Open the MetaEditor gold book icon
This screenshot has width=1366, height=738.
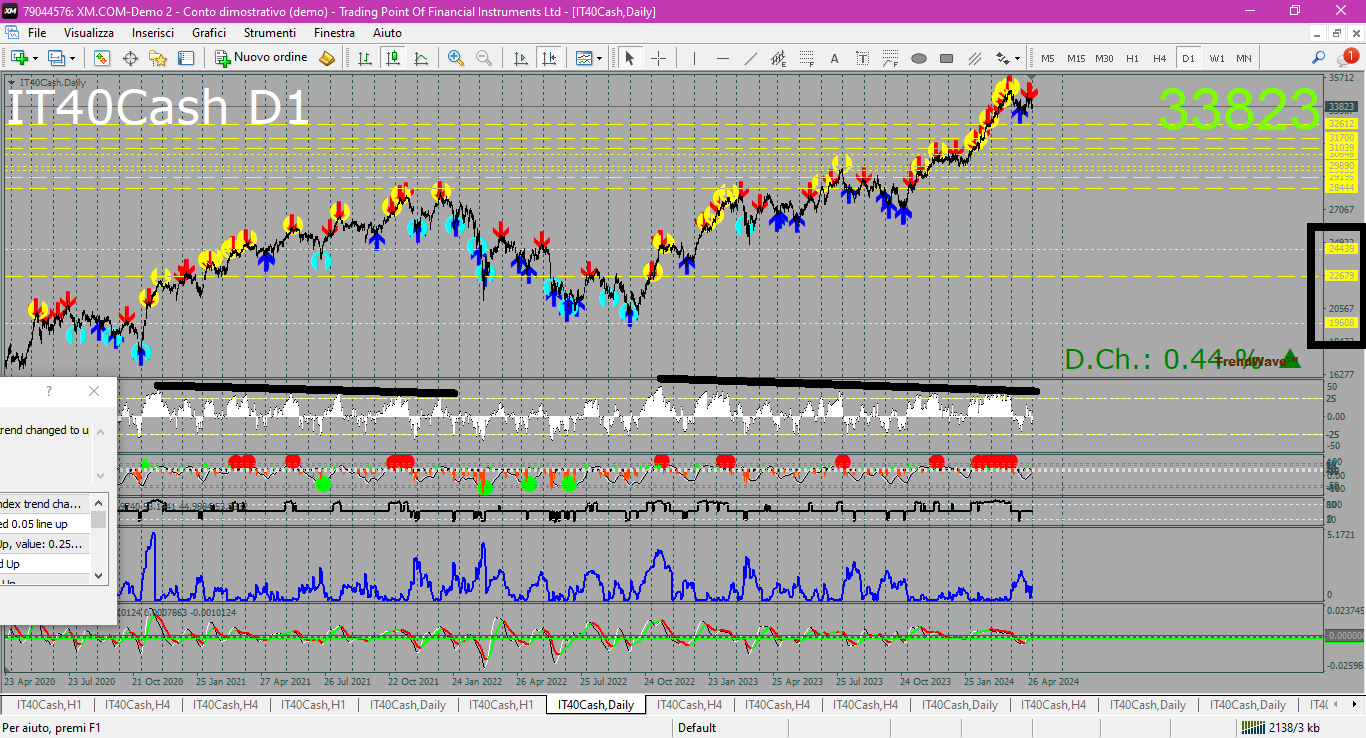pos(328,58)
